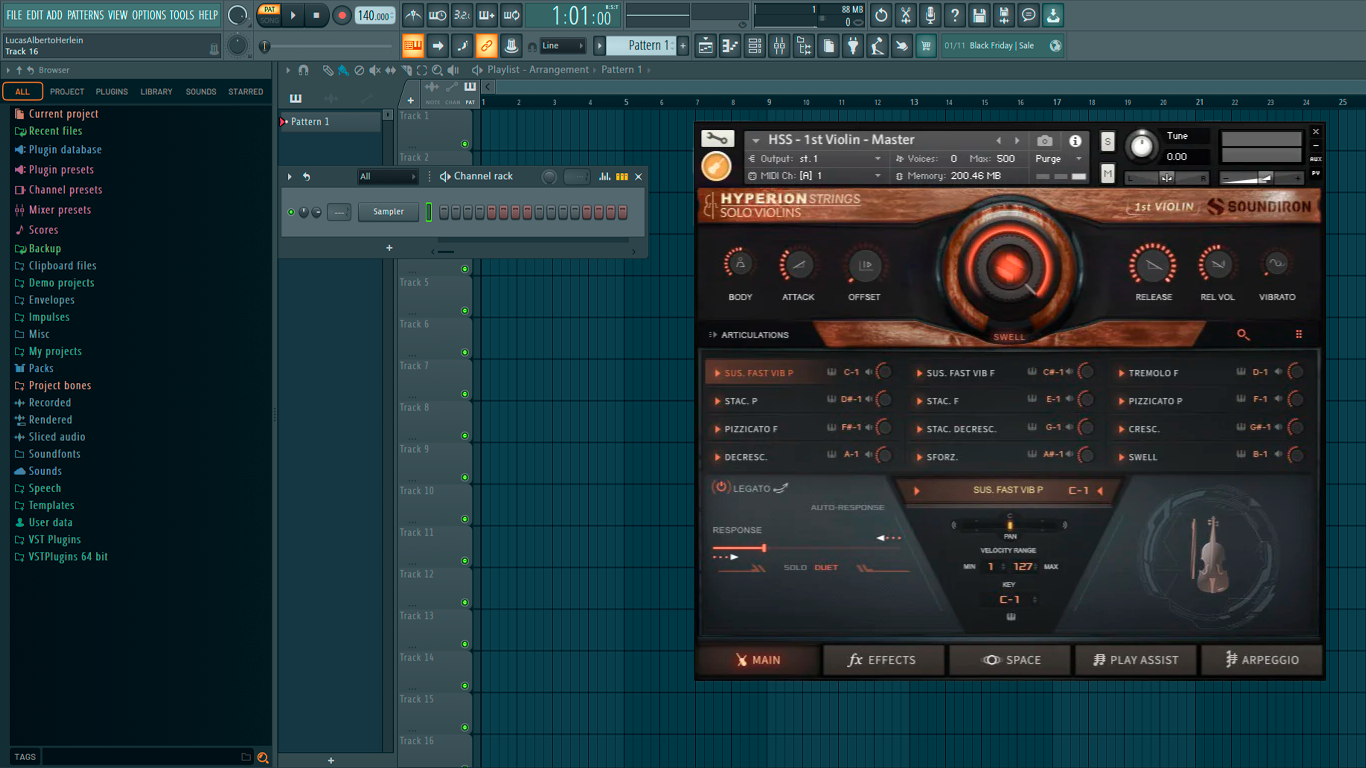Expand the TREMOLO F articulation arrow
The width and height of the screenshot is (1366, 768).
point(1121,373)
